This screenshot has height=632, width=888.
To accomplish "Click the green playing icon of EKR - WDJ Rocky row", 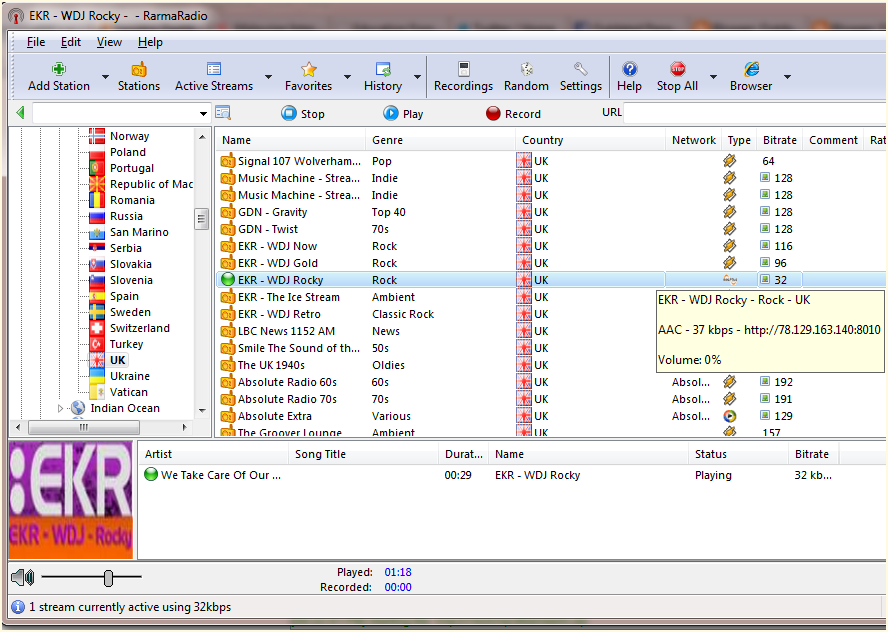I will tap(228, 280).
